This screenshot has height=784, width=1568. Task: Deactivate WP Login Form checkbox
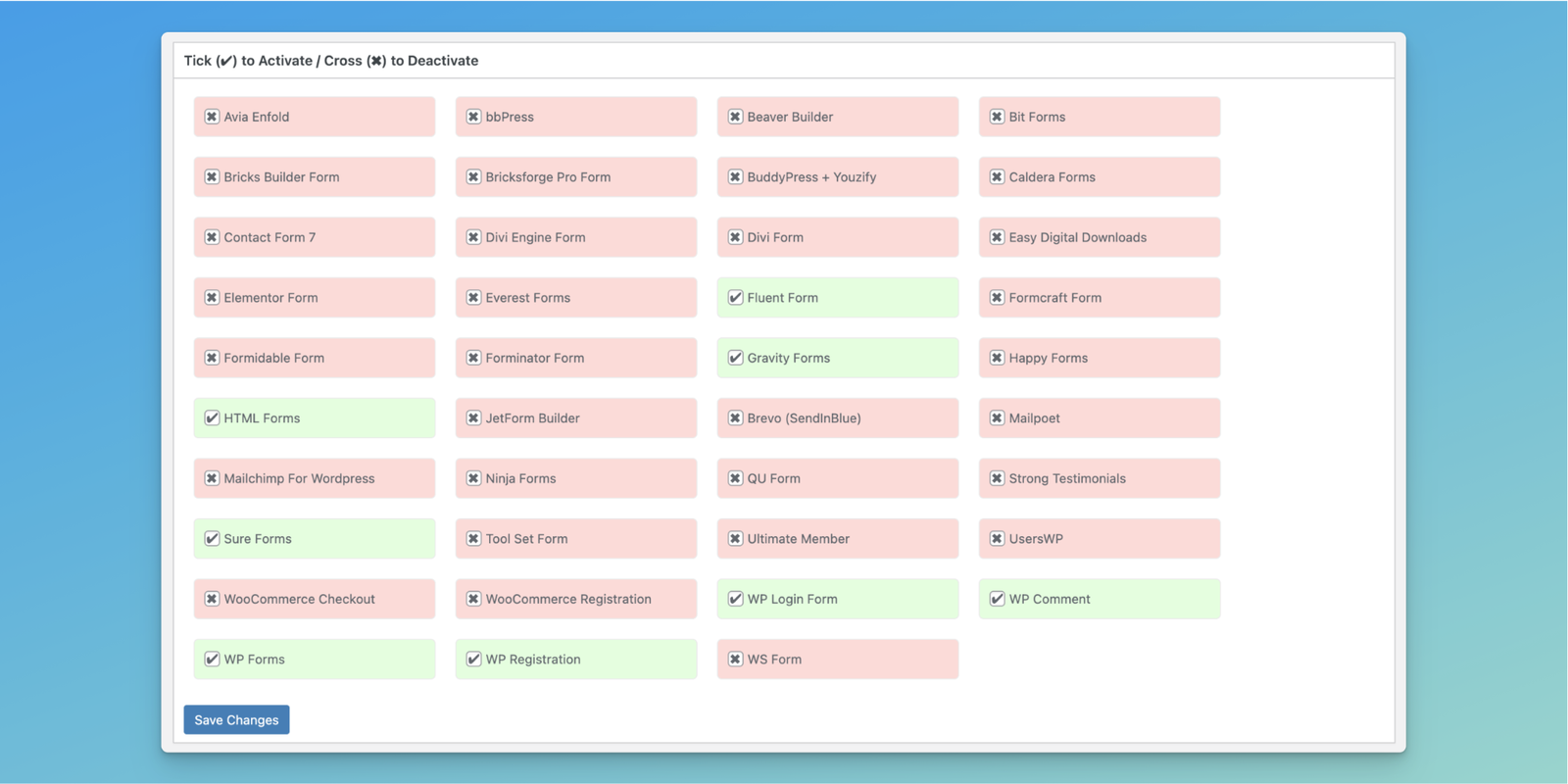735,599
